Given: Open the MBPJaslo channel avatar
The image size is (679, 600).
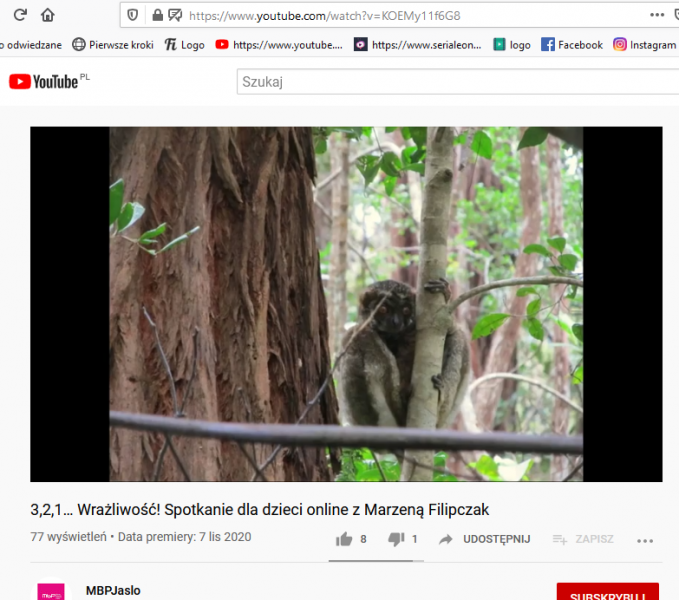Looking at the screenshot, I should (51, 592).
